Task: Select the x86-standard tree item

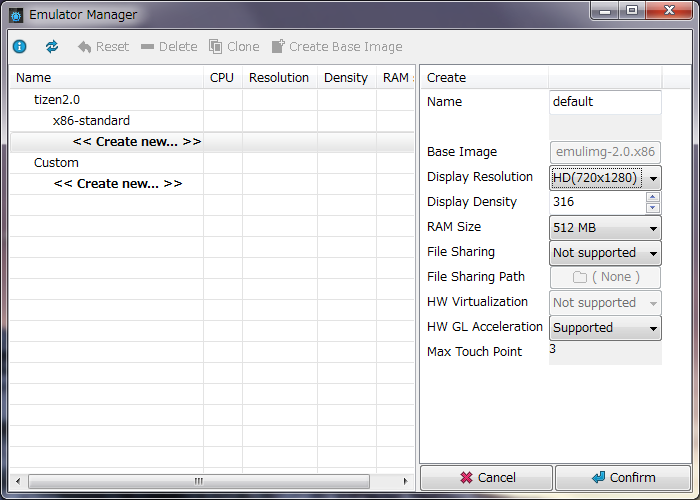Action: (92, 121)
